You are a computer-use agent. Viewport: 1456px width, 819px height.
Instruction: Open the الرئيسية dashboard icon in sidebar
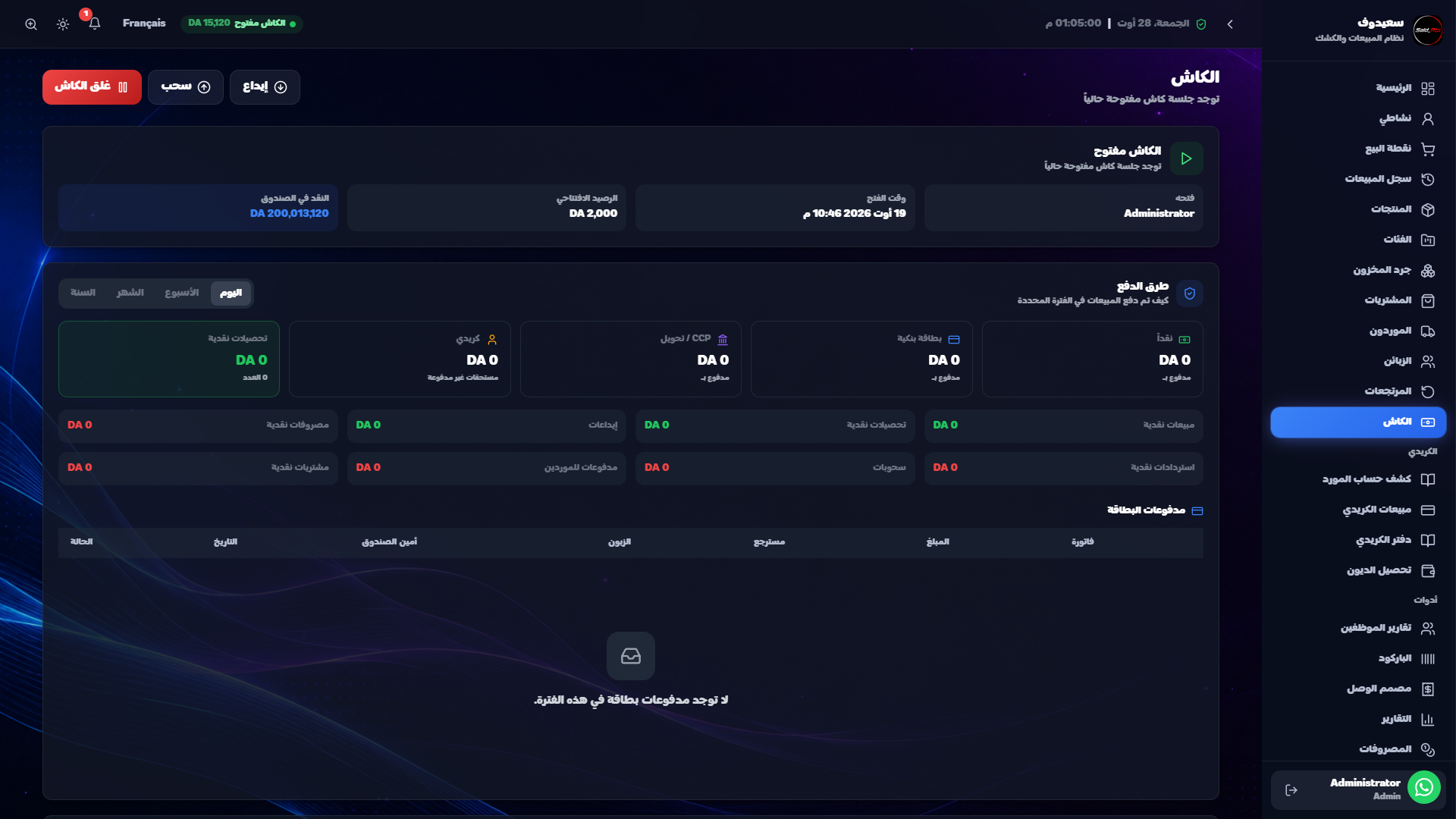[x=1427, y=89]
